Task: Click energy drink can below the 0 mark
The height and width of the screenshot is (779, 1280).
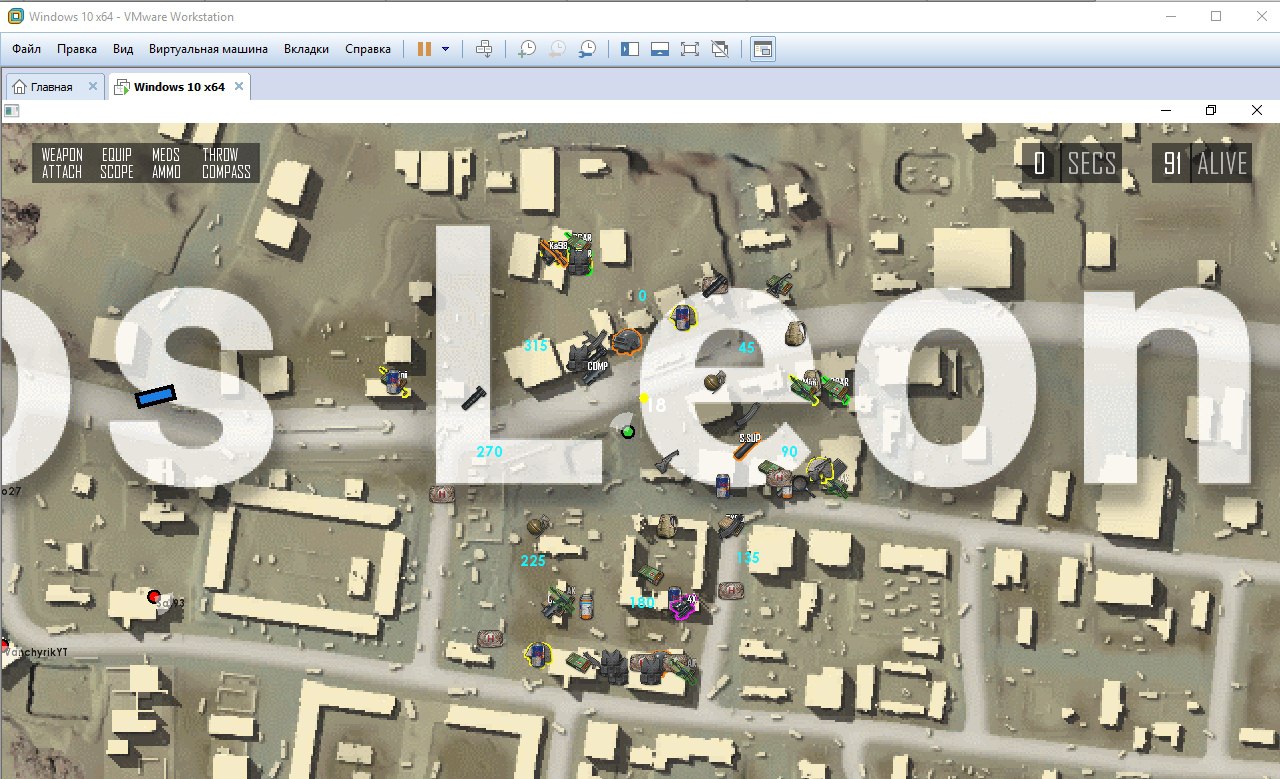Action: pyautogui.click(x=683, y=317)
